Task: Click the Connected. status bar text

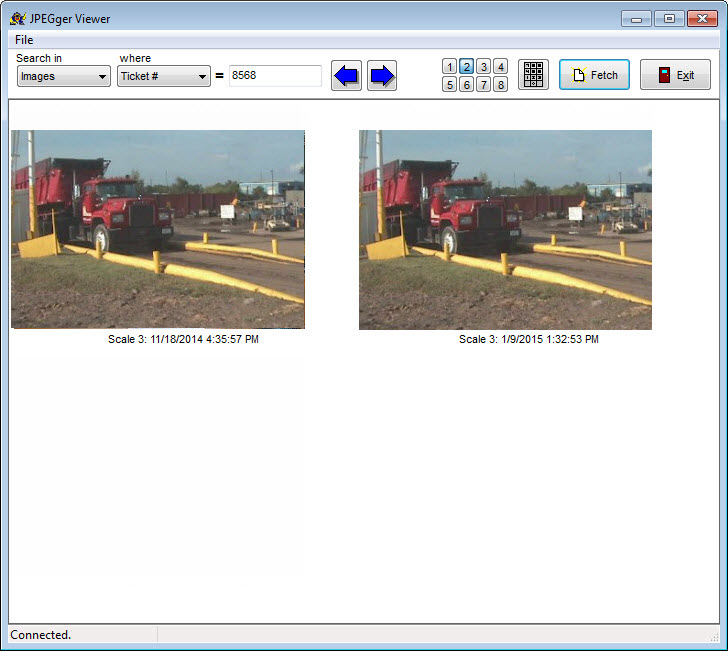Action: coord(41,635)
